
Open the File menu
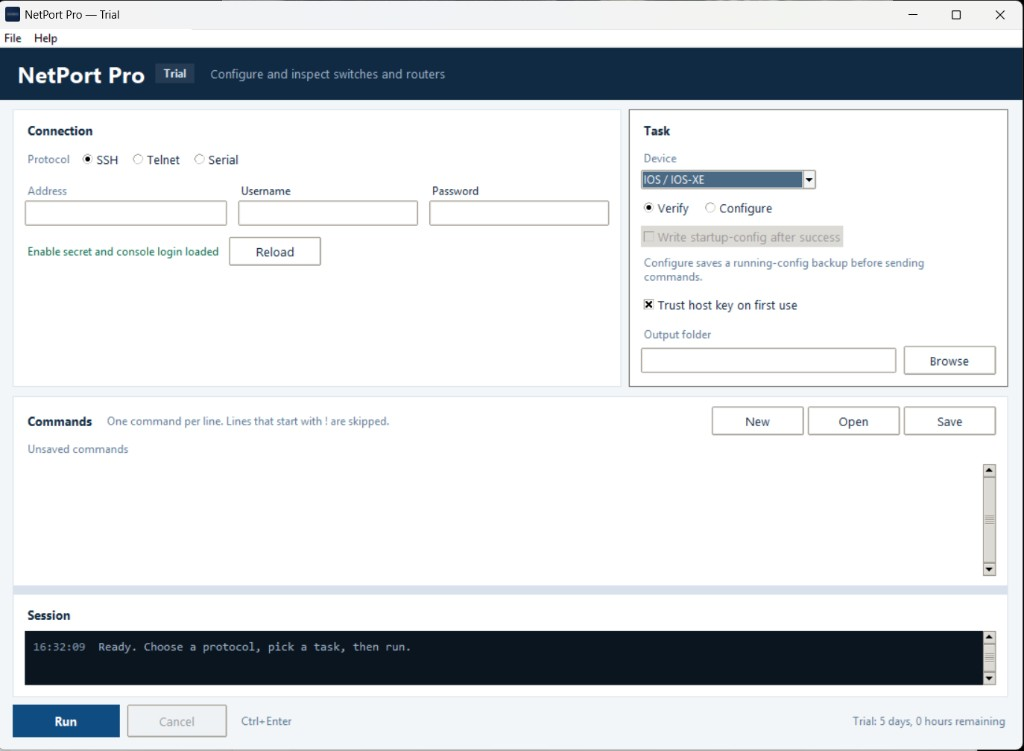click(12, 38)
